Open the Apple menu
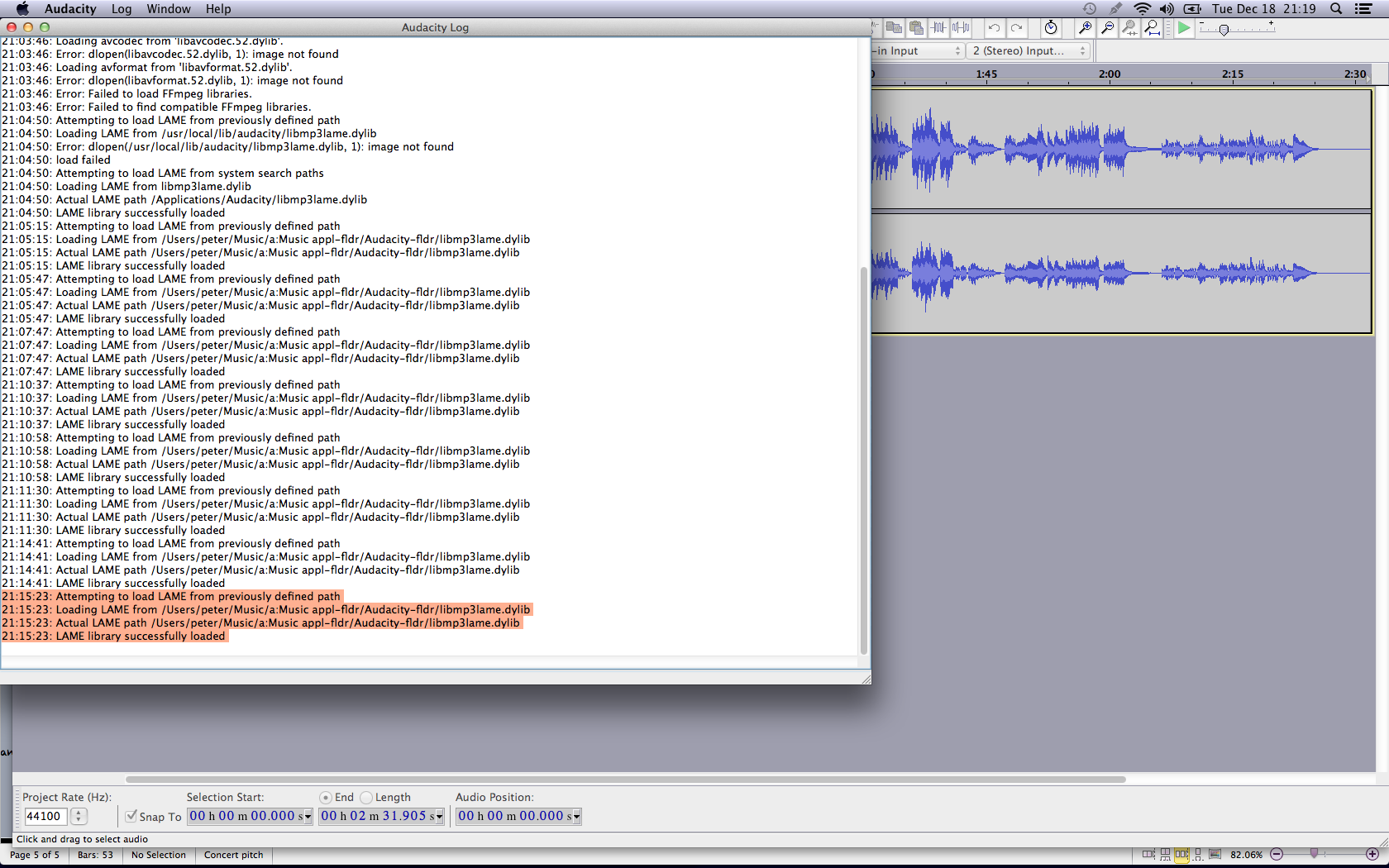The height and width of the screenshot is (868, 1389). (x=23, y=9)
